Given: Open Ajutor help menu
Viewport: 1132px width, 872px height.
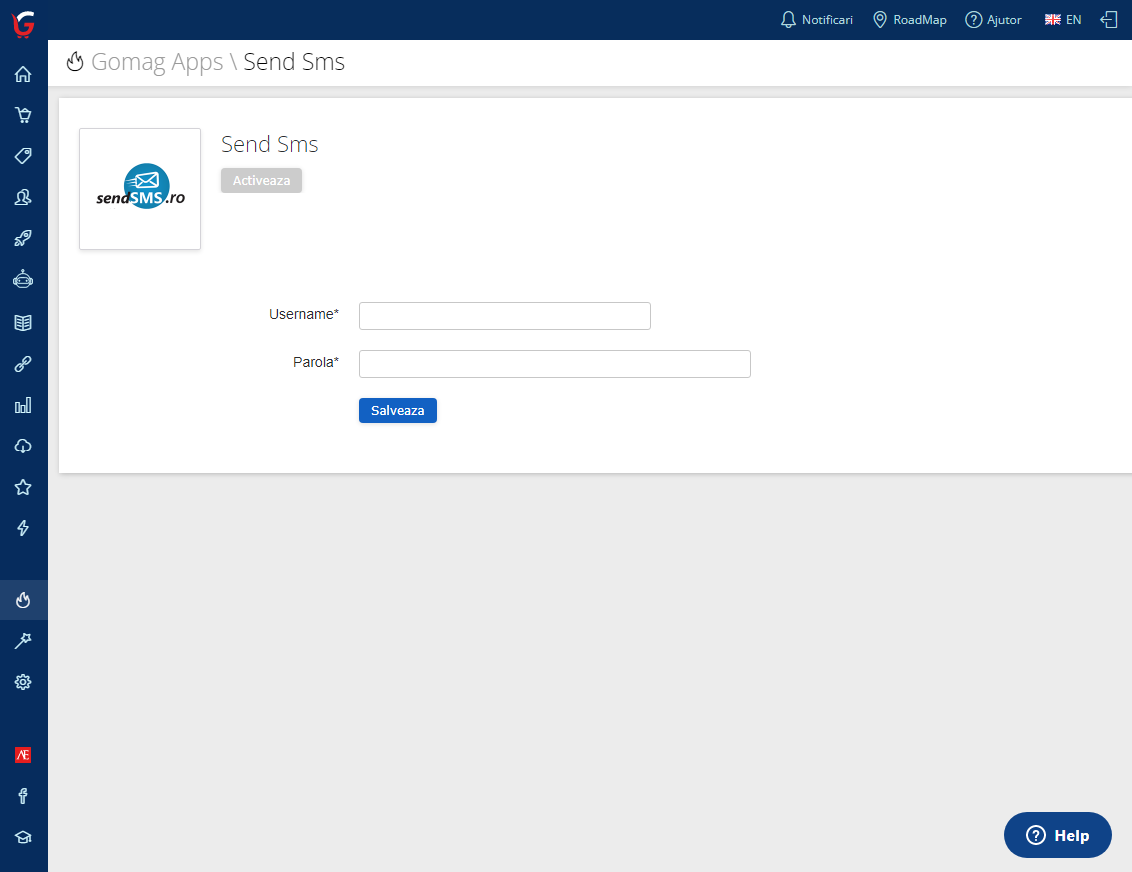Looking at the screenshot, I should 993,19.
